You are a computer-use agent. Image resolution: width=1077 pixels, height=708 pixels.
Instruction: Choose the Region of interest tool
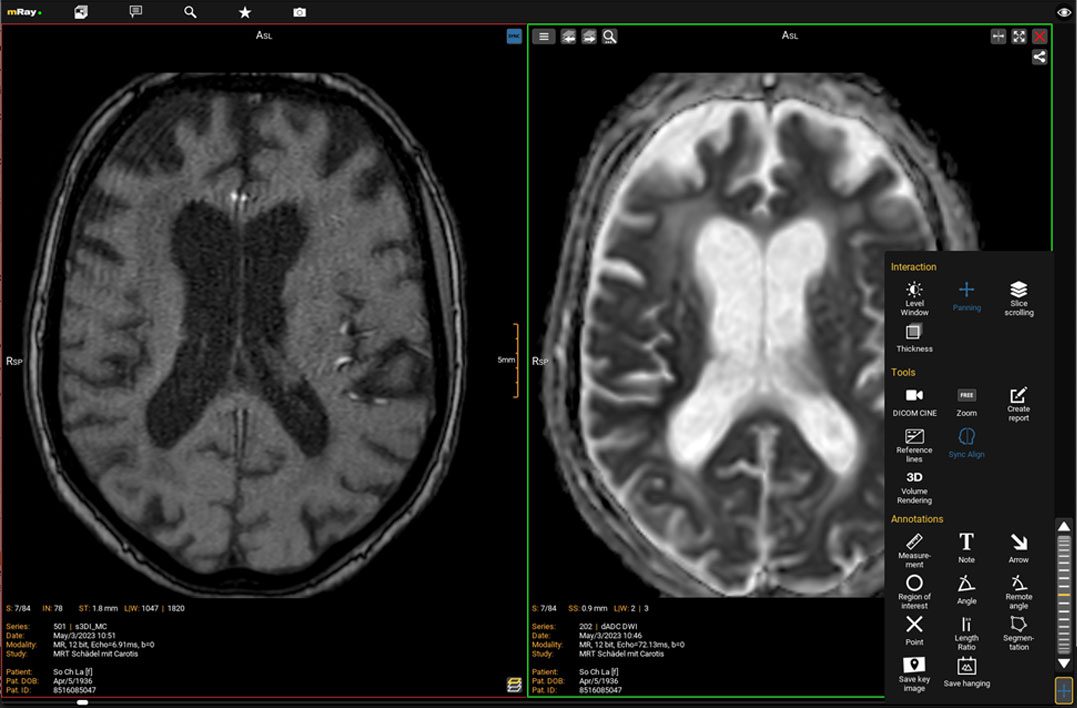pyautogui.click(x=914, y=589)
